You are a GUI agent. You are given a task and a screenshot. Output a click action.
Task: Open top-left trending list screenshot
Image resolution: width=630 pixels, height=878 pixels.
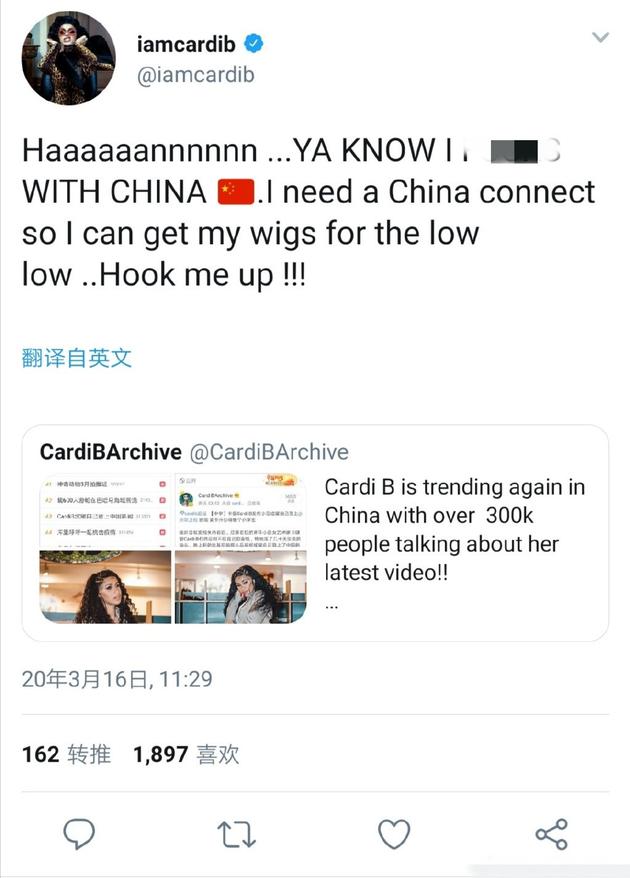[105, 511]
